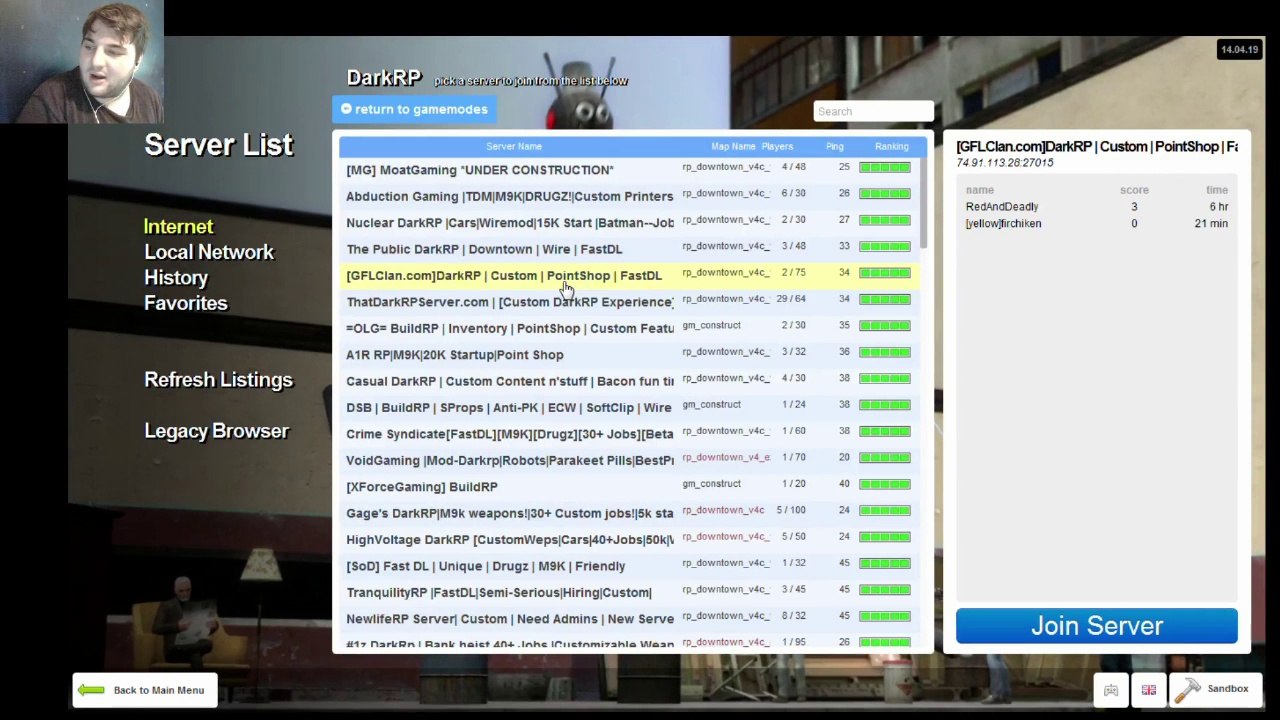Screen dimensions: 1280x720
Task: Click the 29 / 64 players cell
Action: tap(791, 299)
